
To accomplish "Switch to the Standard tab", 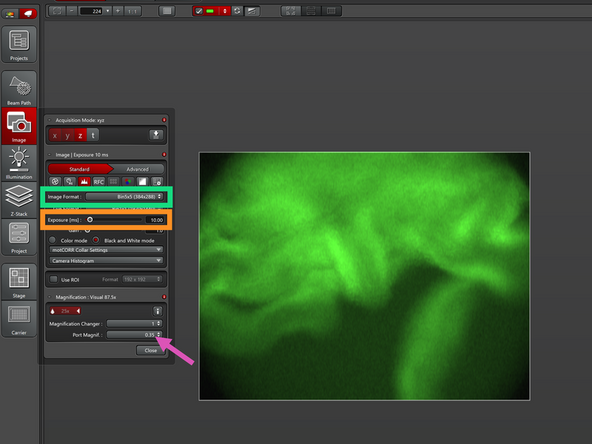I will pos(79,169).
